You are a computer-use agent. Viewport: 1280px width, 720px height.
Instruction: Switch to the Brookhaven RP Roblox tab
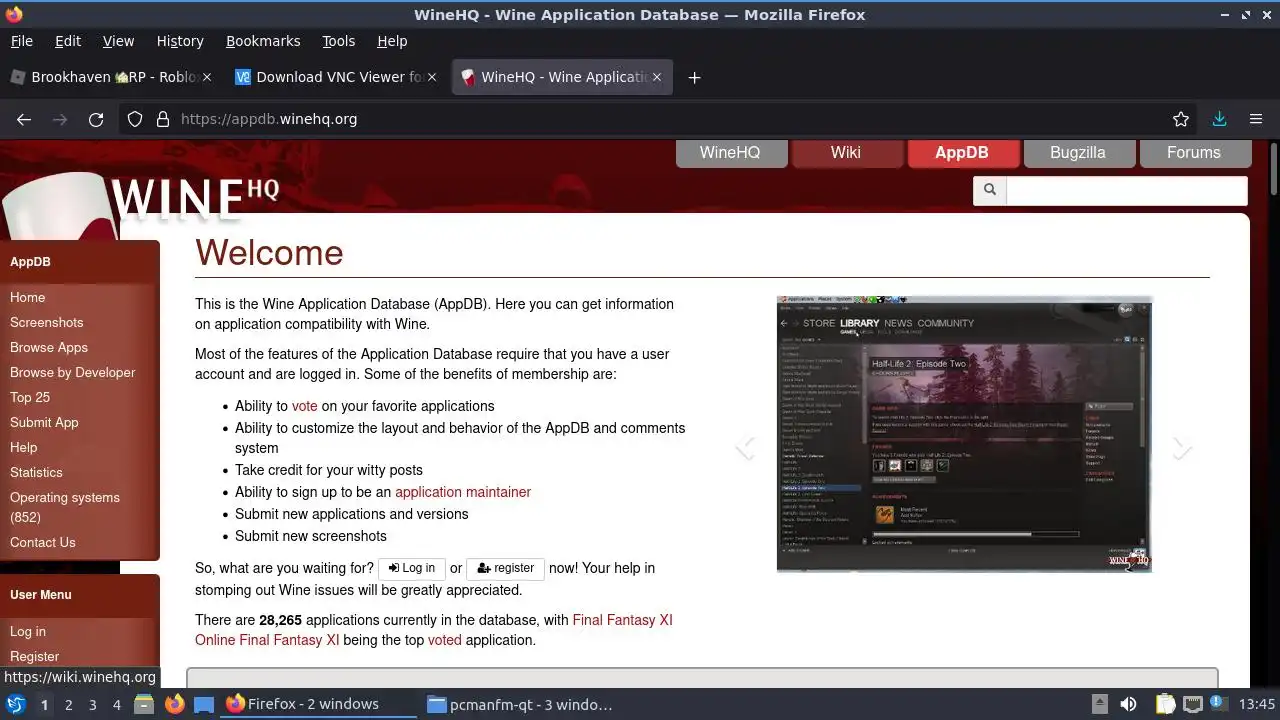[112, 77]
